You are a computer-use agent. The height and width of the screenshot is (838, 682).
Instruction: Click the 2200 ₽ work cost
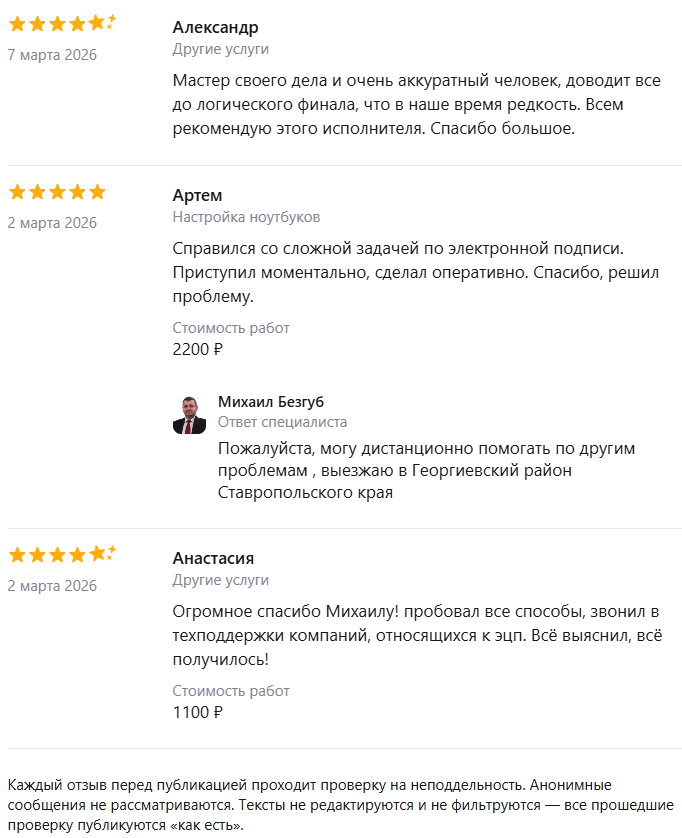pos(197,349)
